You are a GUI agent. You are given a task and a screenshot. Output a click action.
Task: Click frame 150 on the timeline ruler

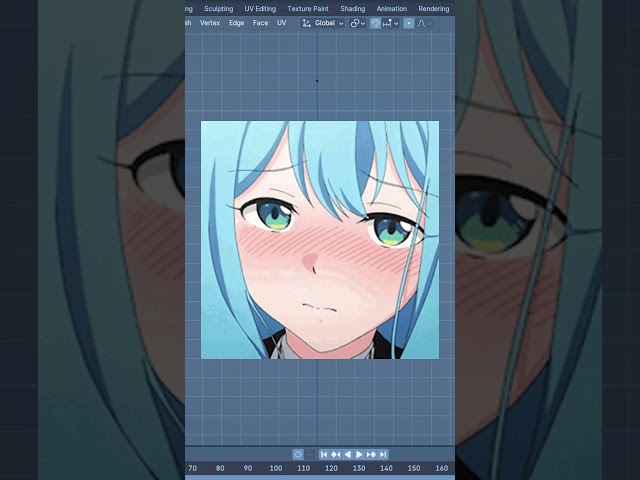pyautogui.click(x=414, y=468)
